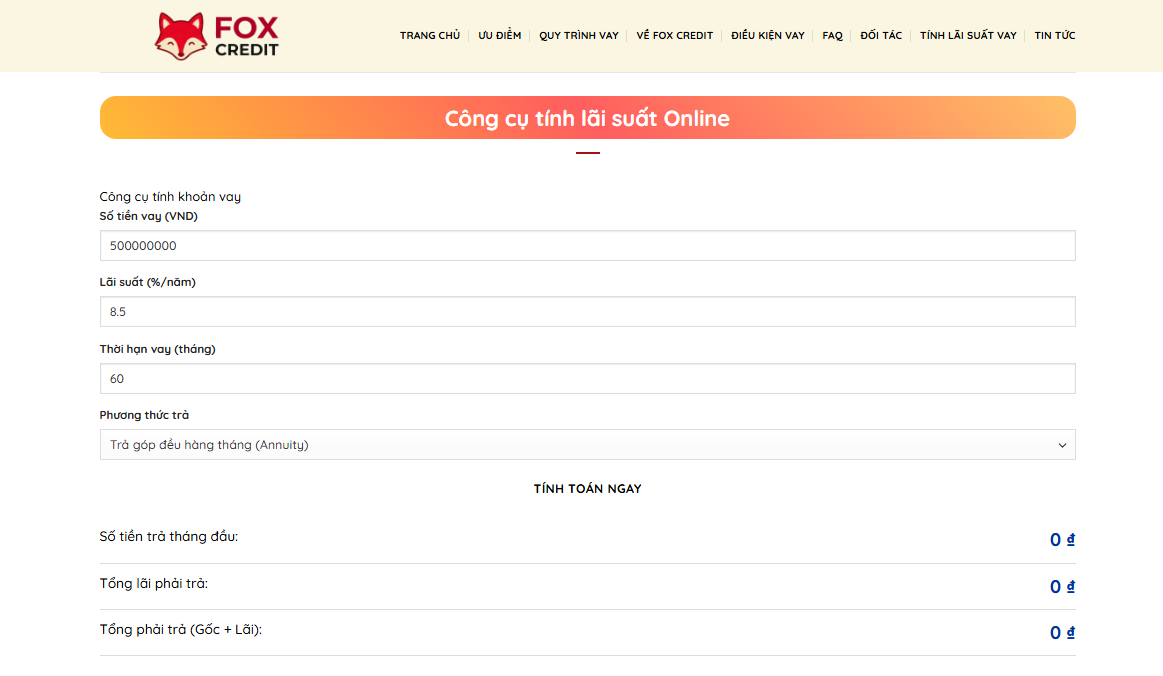Focus the Thời hạn vay (tháng) input

point(587,378)
